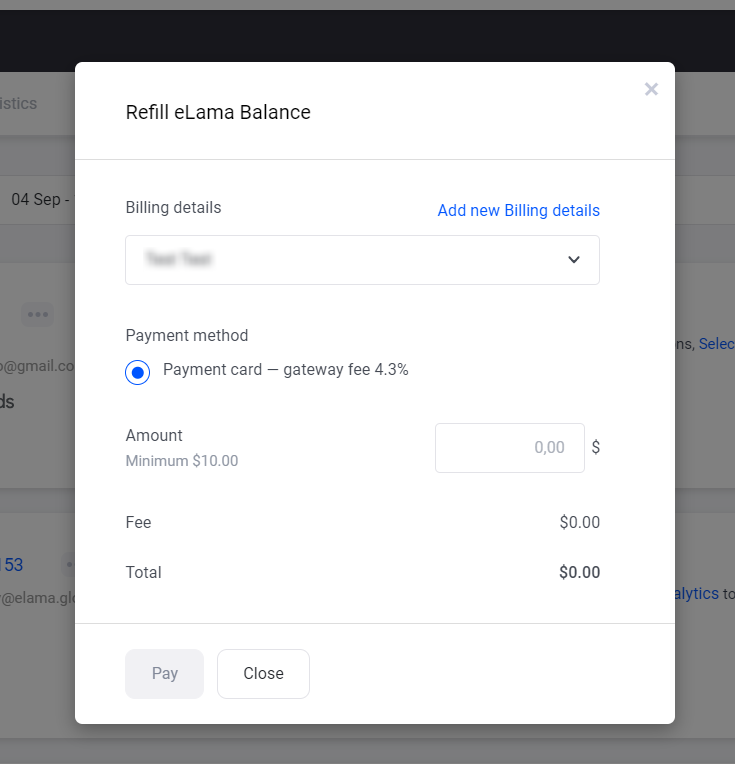Click the dollar sign beside the amount field
Image resolution: width=735 pixels, height=764 pixels.
tap(596, 448)
